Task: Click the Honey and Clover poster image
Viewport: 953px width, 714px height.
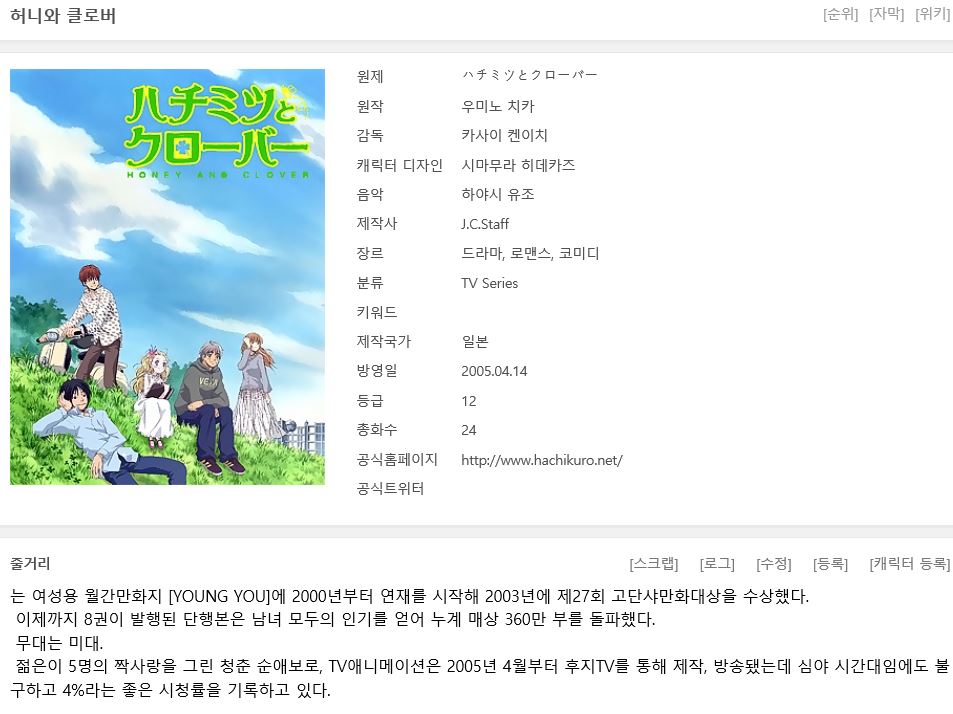Action: (167, 277)
